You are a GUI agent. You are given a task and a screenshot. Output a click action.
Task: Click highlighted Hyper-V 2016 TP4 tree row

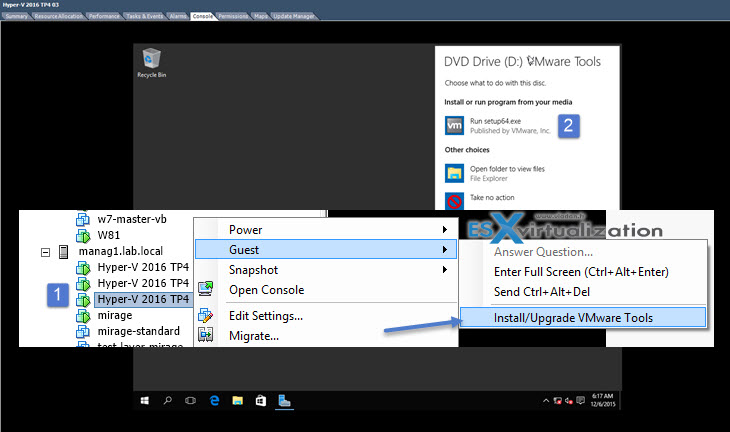click(x=143, y=299)
